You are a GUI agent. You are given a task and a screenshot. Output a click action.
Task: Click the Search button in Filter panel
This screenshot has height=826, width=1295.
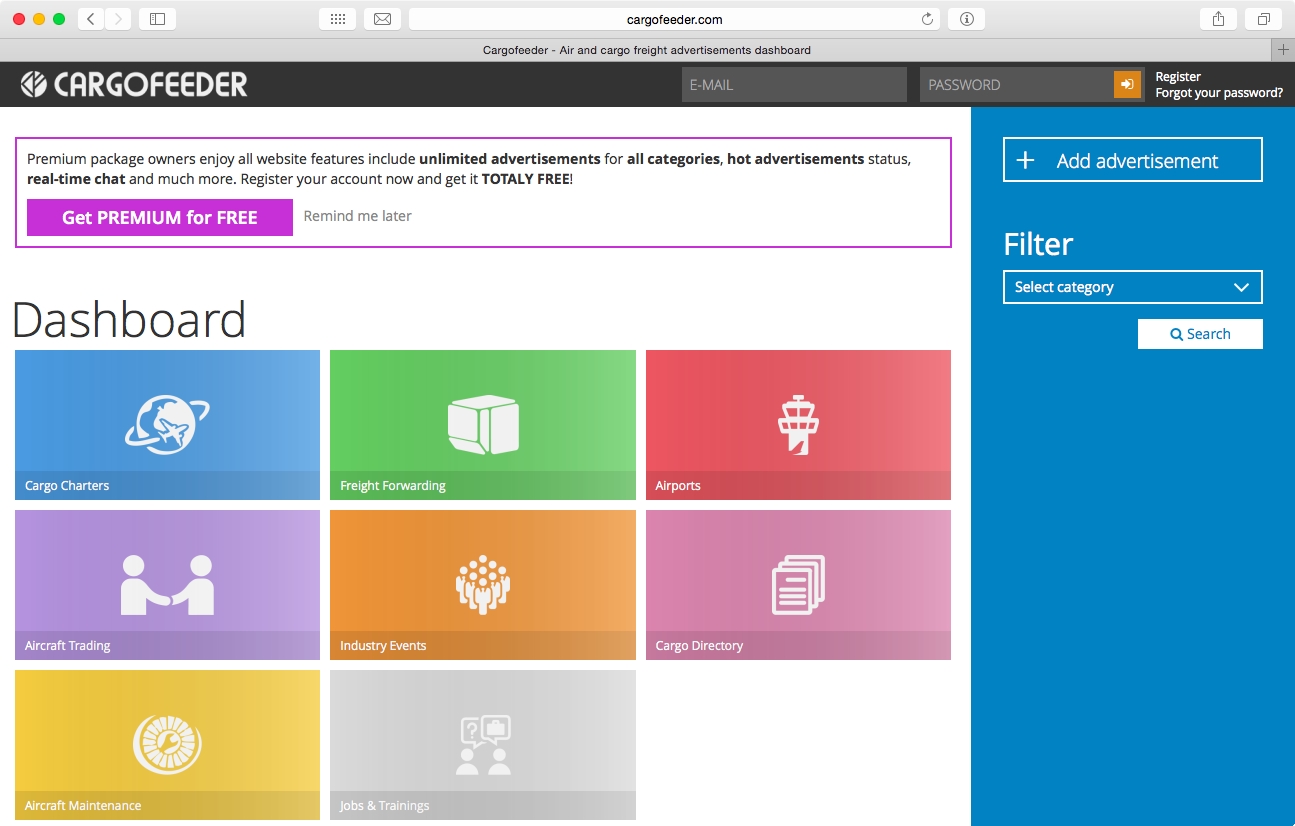(x=1200, y=334)
